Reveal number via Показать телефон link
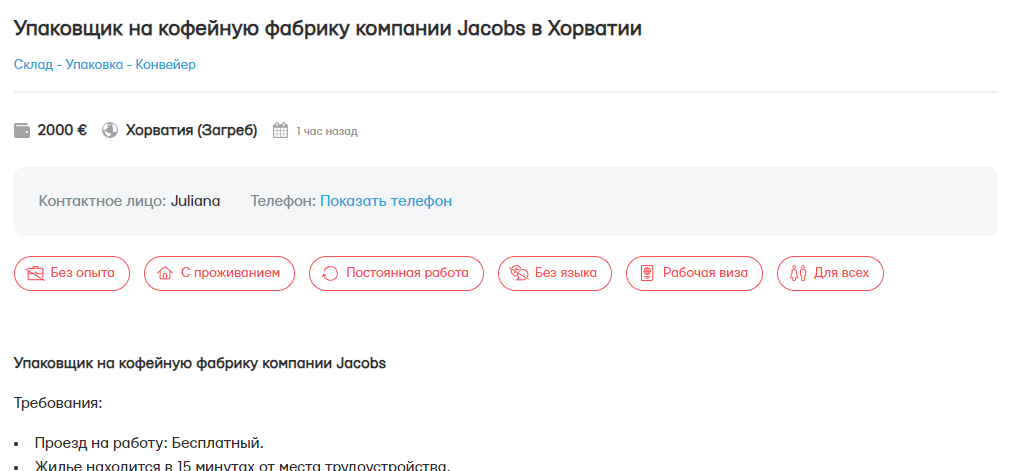 [386, 201]
